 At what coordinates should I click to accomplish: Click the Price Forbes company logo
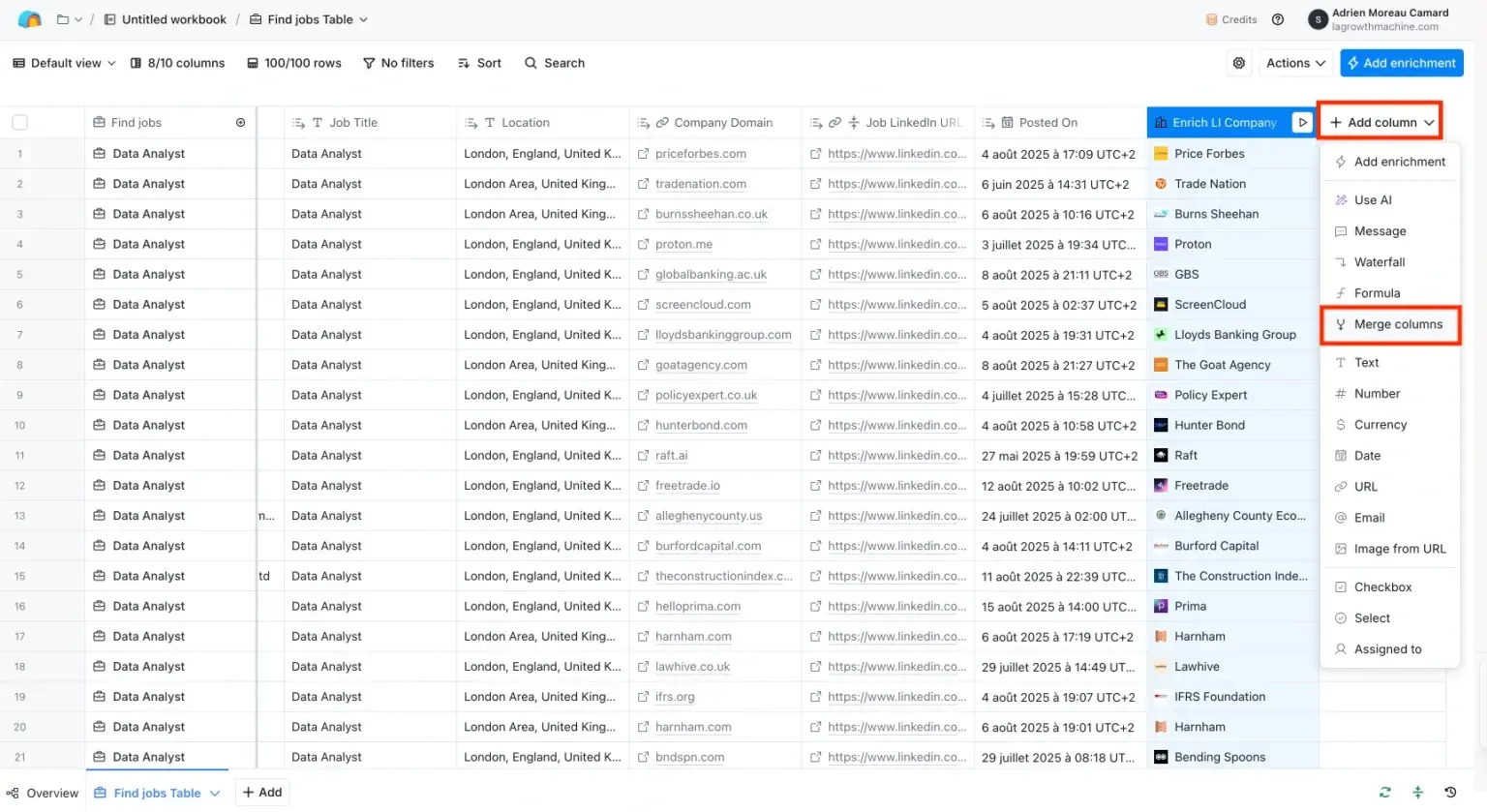[1161, 154]
